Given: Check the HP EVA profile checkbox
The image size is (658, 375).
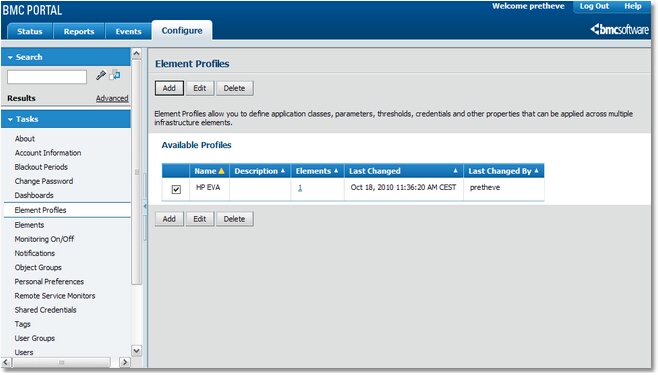Looking at the screenshot, I should [176, 189].
